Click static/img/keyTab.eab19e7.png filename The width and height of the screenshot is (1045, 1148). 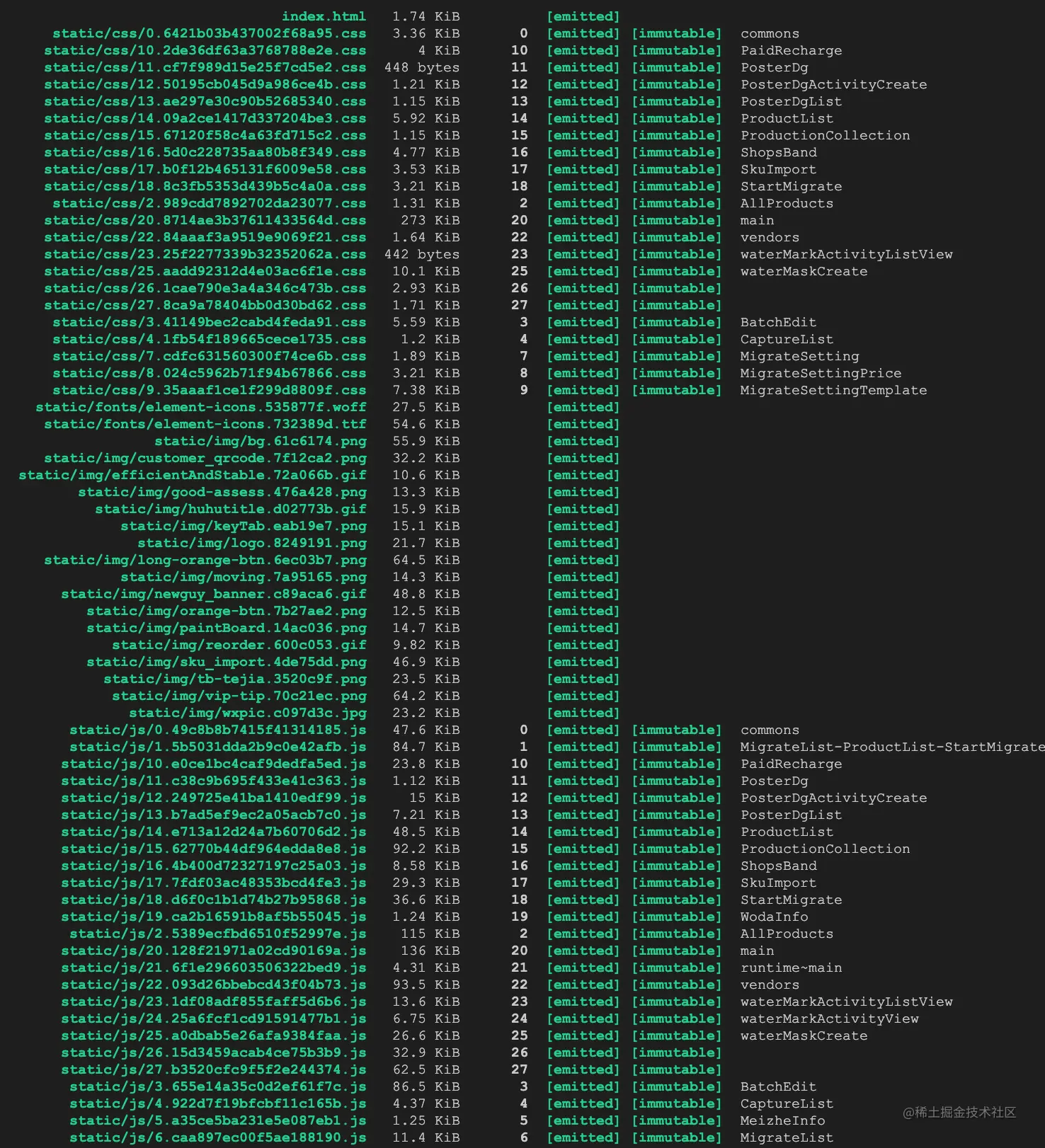(x=244, y=526)
